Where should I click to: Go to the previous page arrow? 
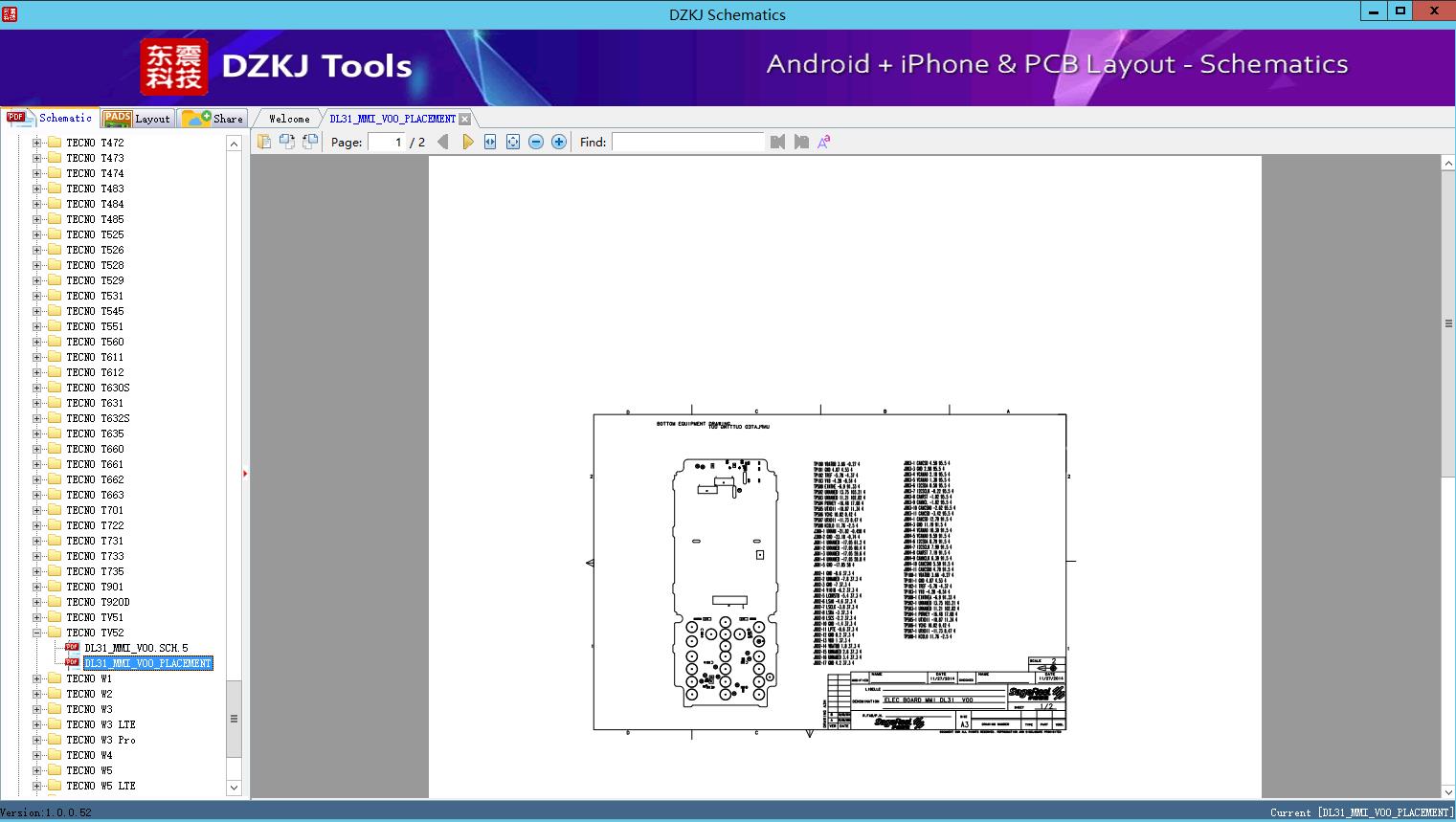(x=442, y=142)
